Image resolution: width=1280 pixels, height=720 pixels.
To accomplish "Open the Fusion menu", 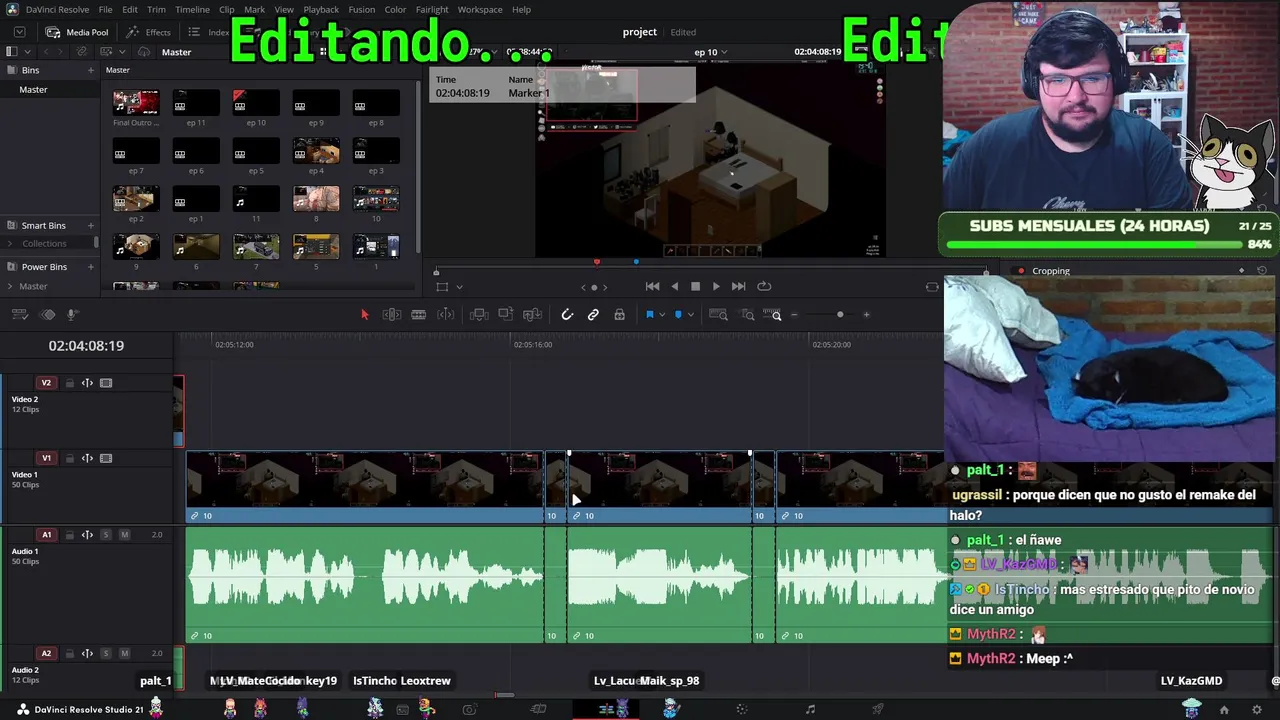I will click(362, 10).
